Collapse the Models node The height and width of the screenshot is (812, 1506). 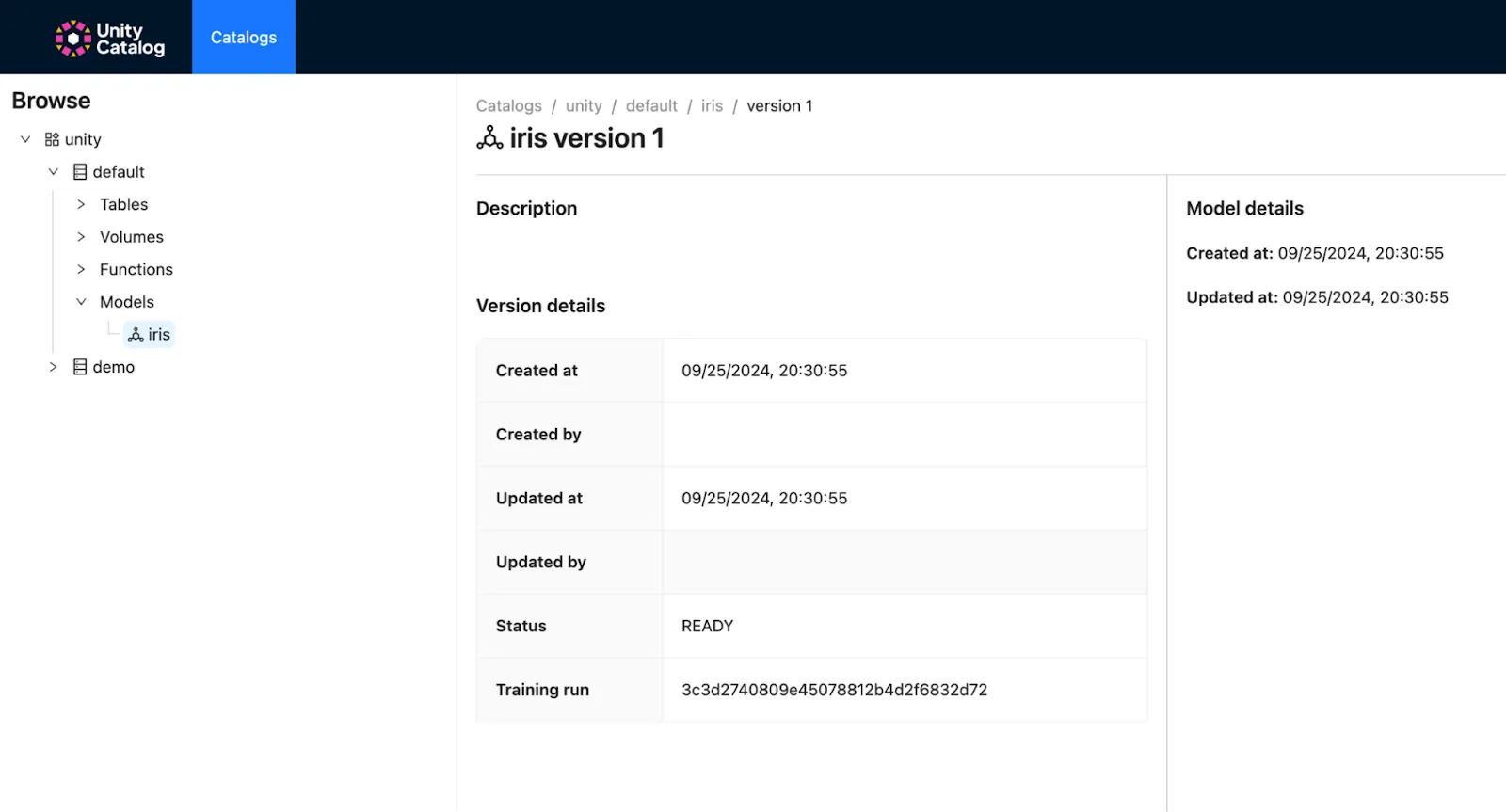coord(81,302)
